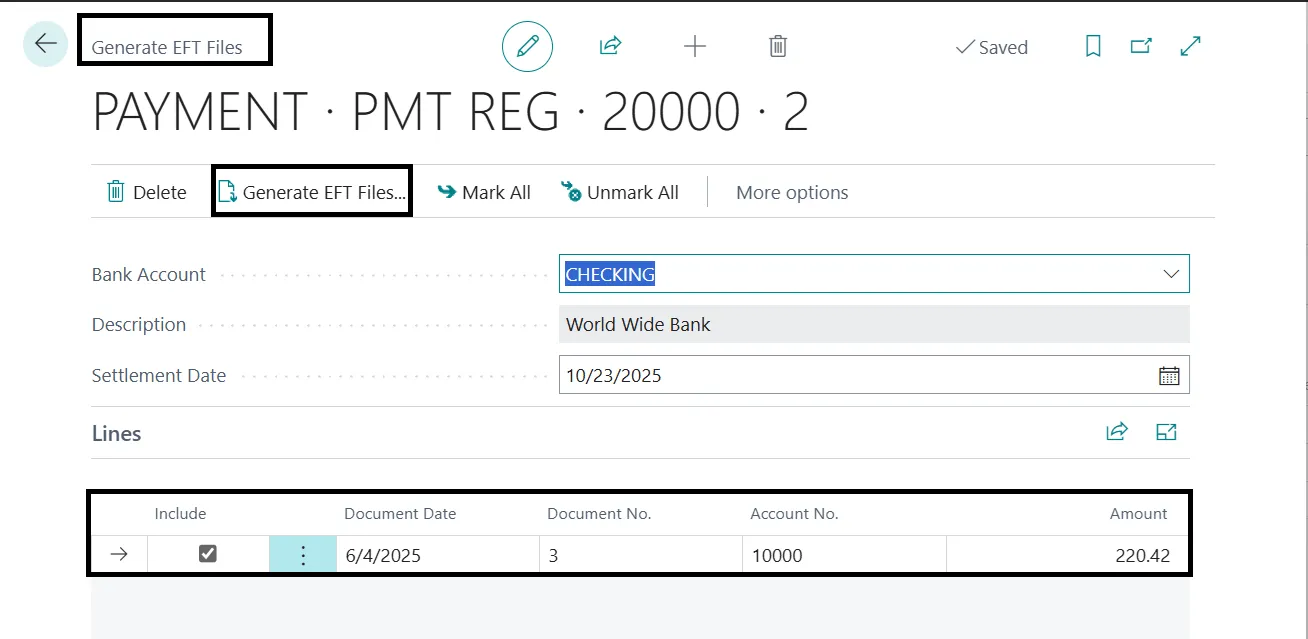Open the Settlement Date calendar picker

(x=1169, y=376)
